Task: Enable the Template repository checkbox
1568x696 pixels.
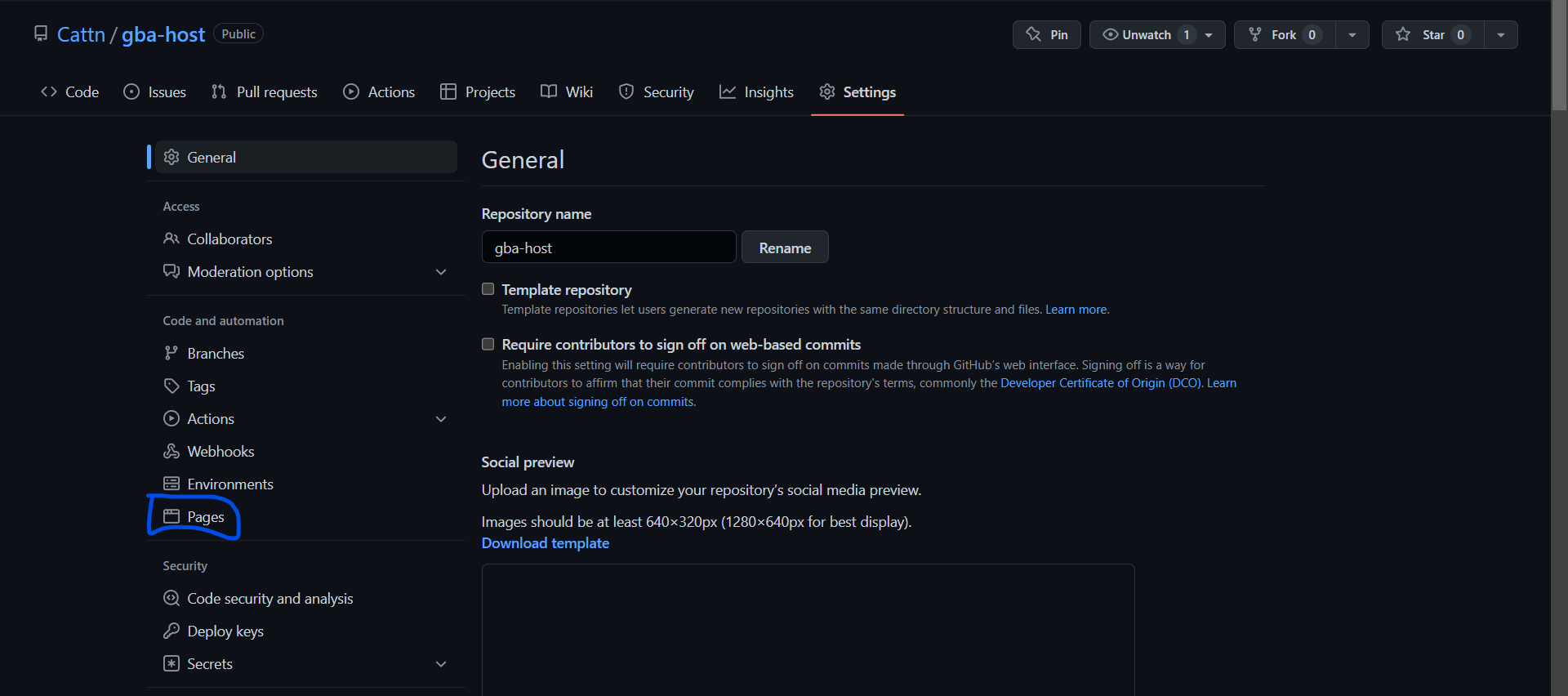Action: (x=488, y=289)
